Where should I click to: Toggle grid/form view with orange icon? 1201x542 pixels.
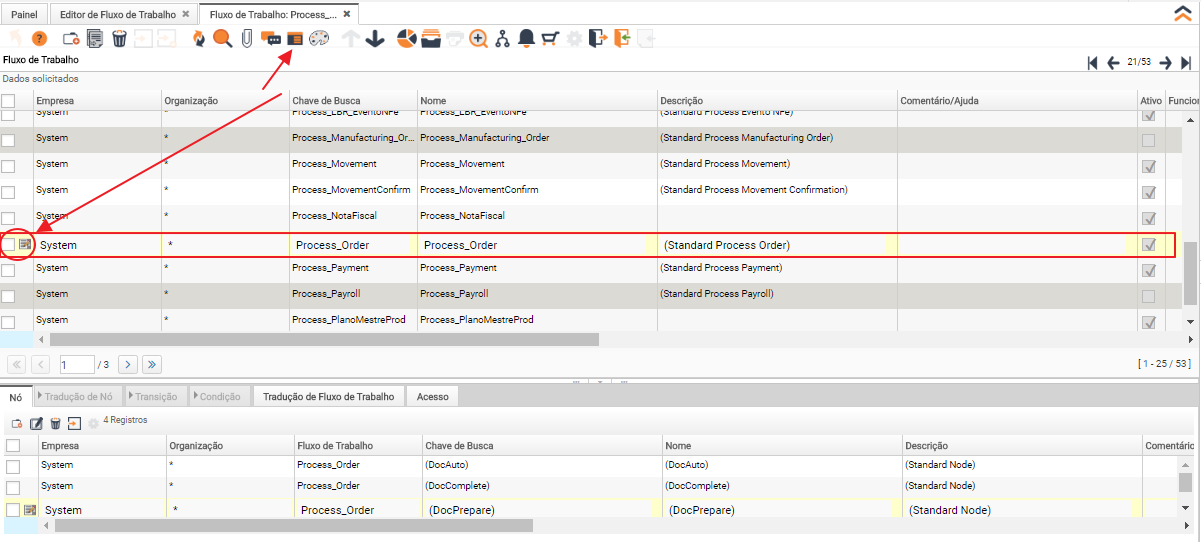point(294,39)
